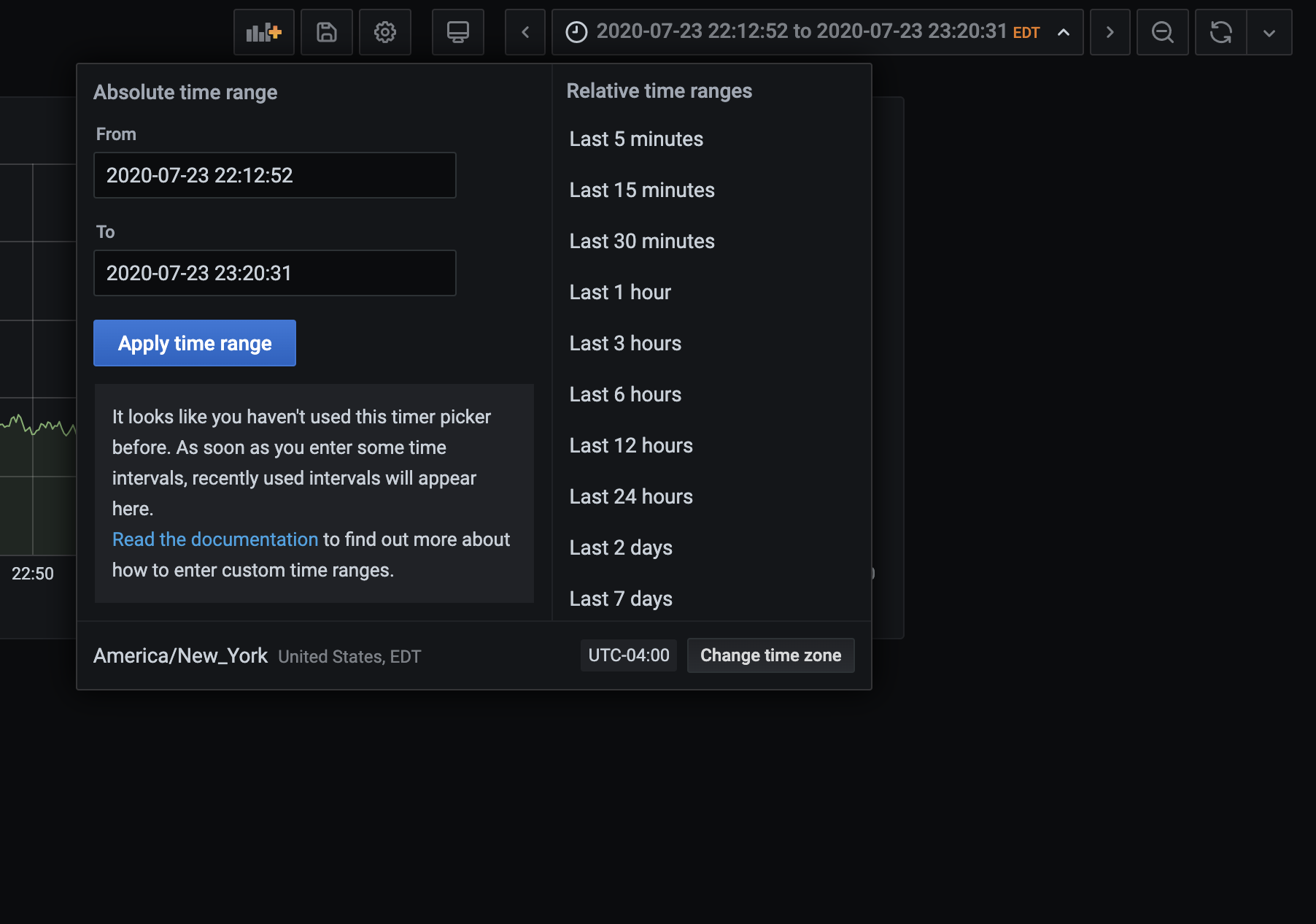Click the clock icon in the time picker
This screenshot has width=1316, height=924.
point(576,32)
